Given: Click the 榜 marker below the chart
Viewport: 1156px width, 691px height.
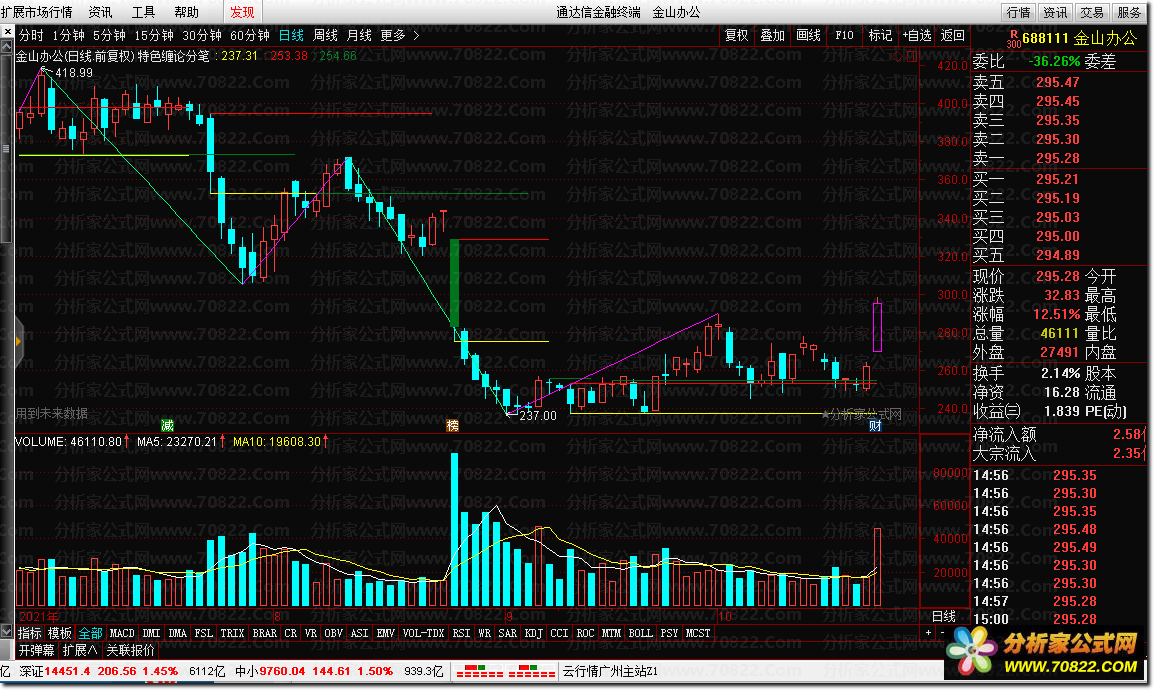Looking at the screenshot, I should 453,426.
